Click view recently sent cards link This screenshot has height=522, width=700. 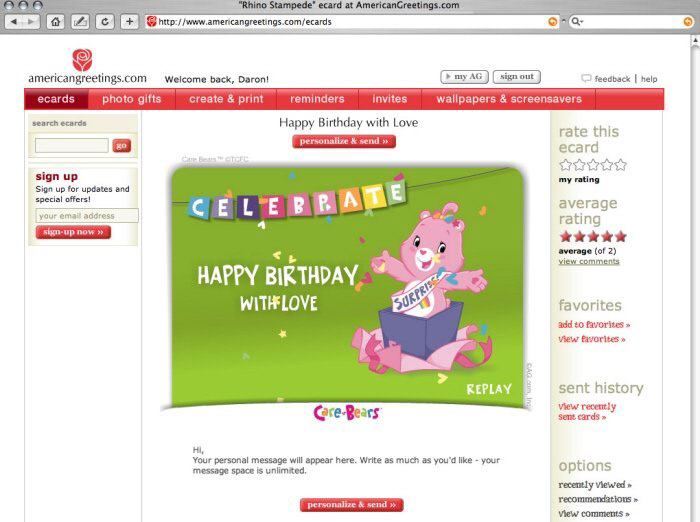tap(587, 411)
